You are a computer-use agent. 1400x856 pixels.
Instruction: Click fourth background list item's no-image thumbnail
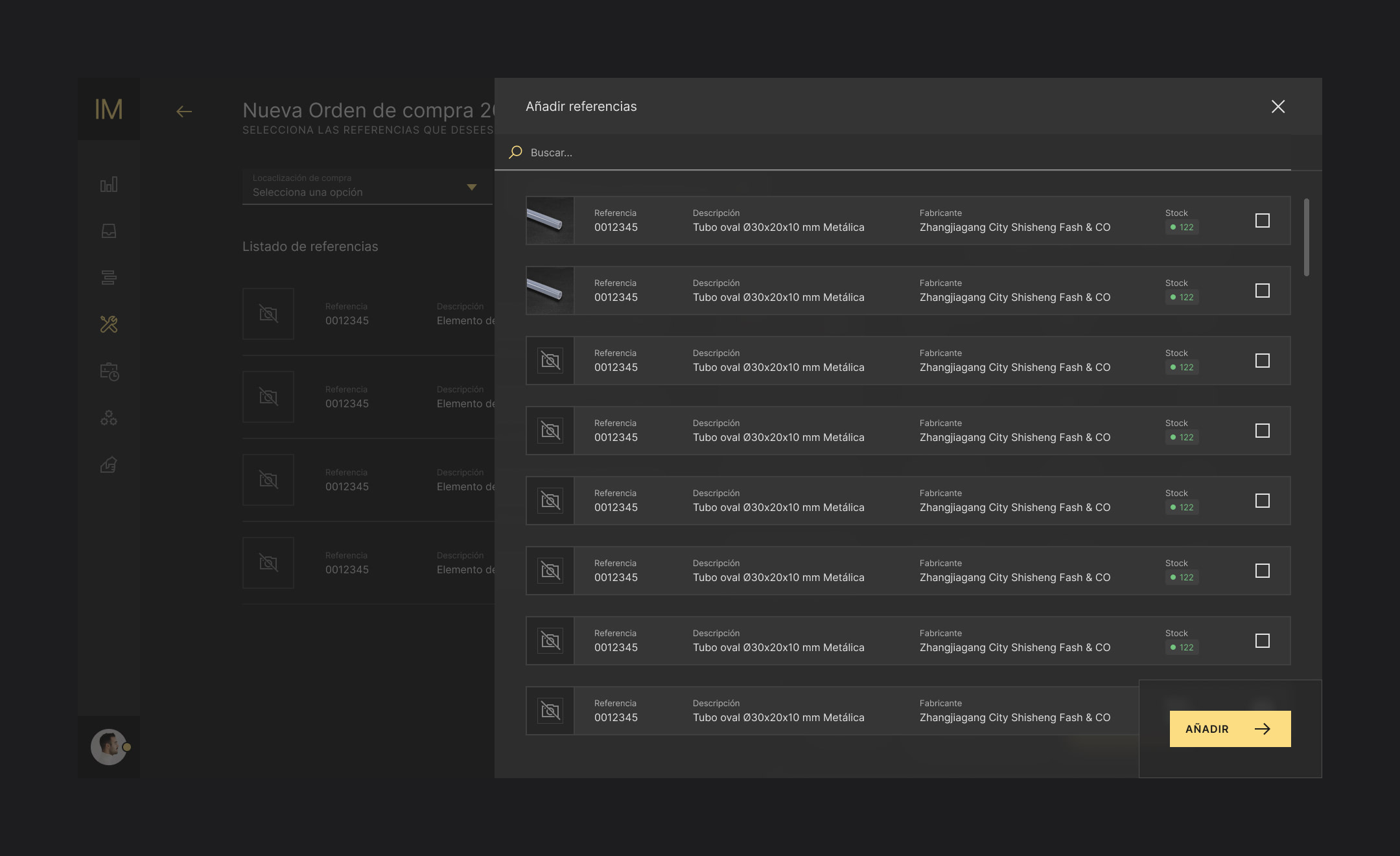[x=268, y=563]
